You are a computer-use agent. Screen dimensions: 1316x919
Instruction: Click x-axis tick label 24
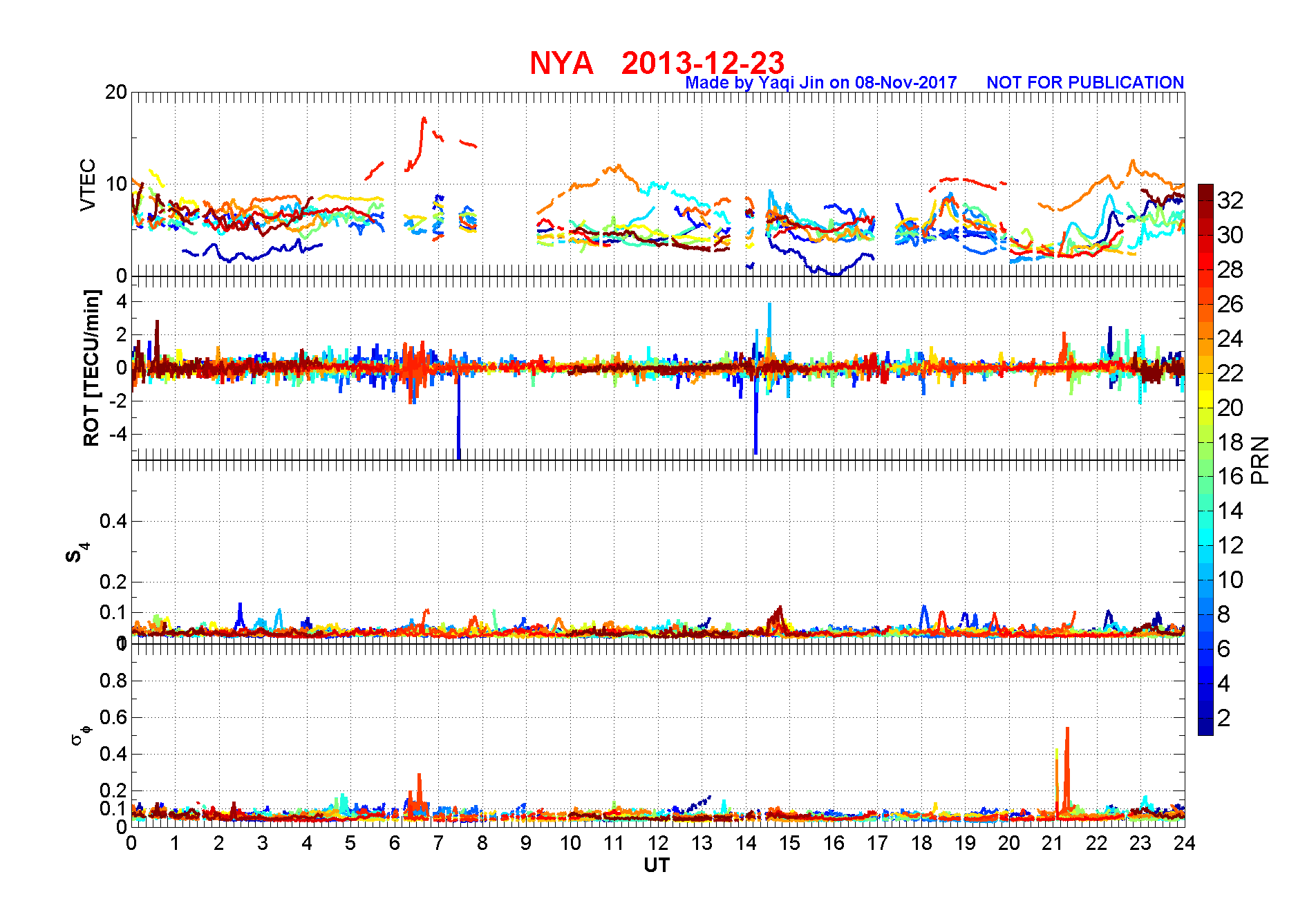pos(1185,843)
